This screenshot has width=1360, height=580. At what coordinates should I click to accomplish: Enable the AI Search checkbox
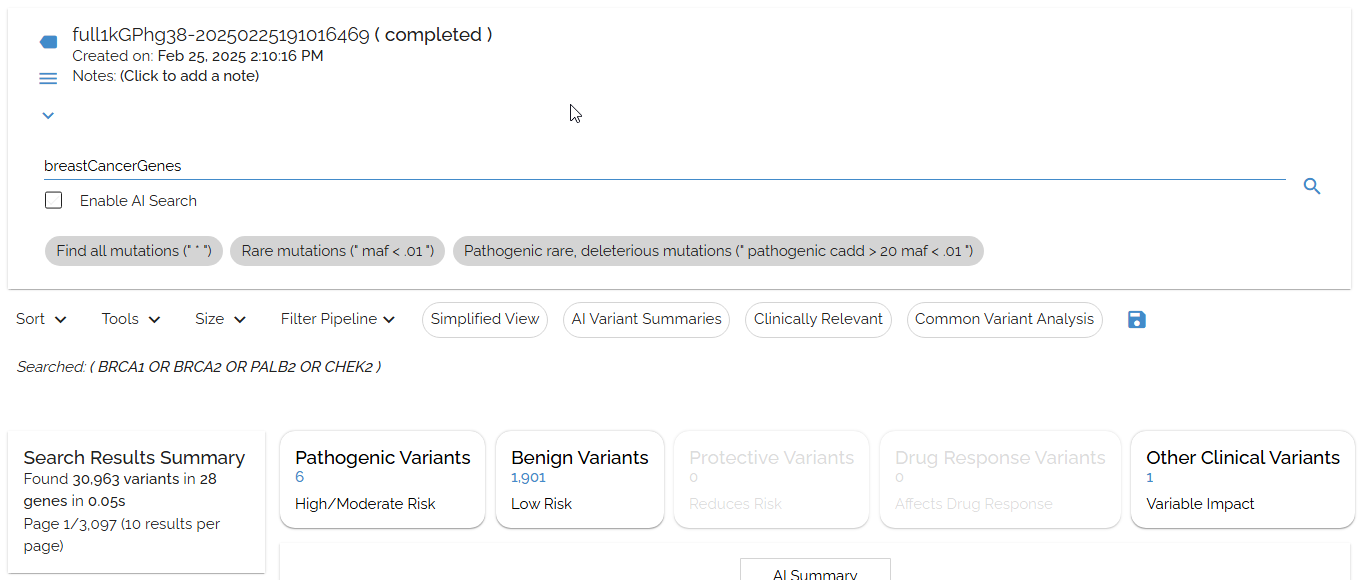coord(54,201)
